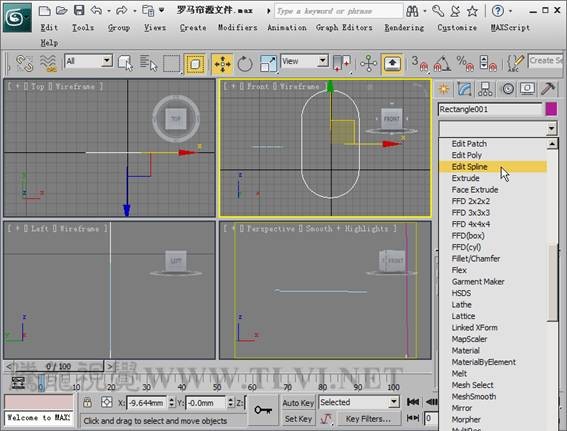Image resolution: width=567 pixels, height=431 pixels.
Task: Click modifier list scrollbar up arrow
Action: [552, 144]
